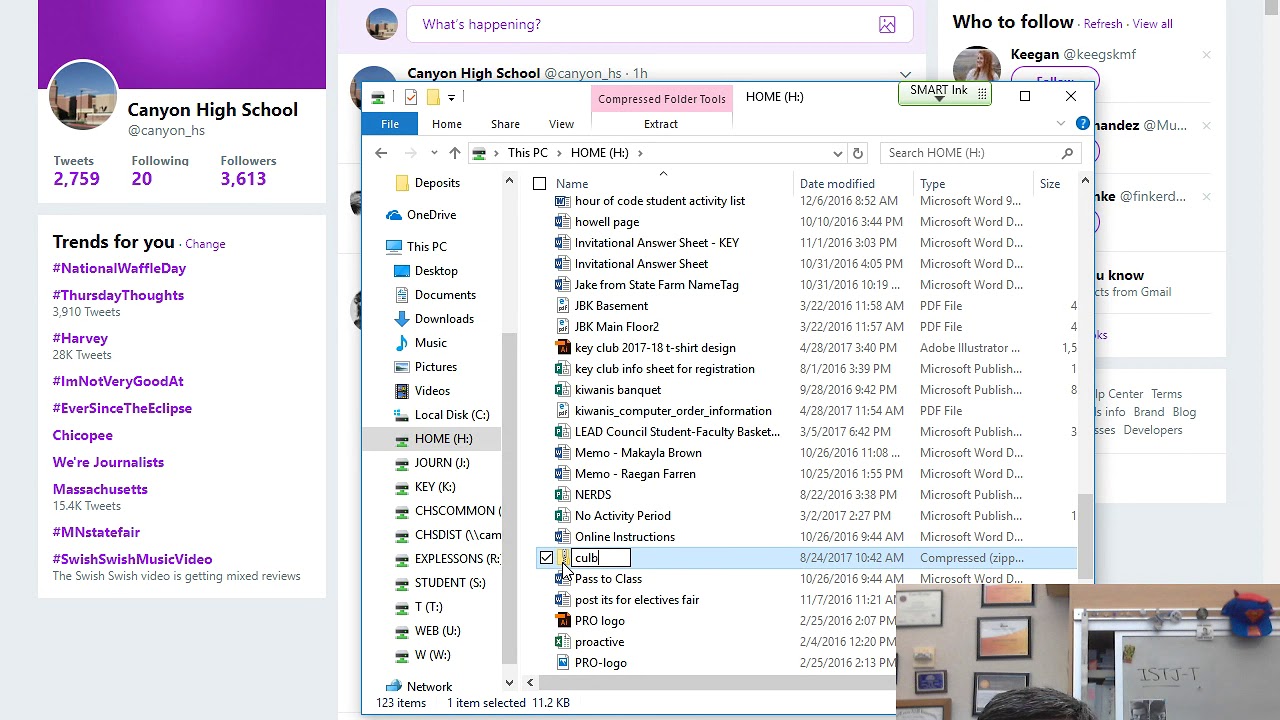
Task: Click HOME (H:) in the address path
Action: click(x=600, y=153)
